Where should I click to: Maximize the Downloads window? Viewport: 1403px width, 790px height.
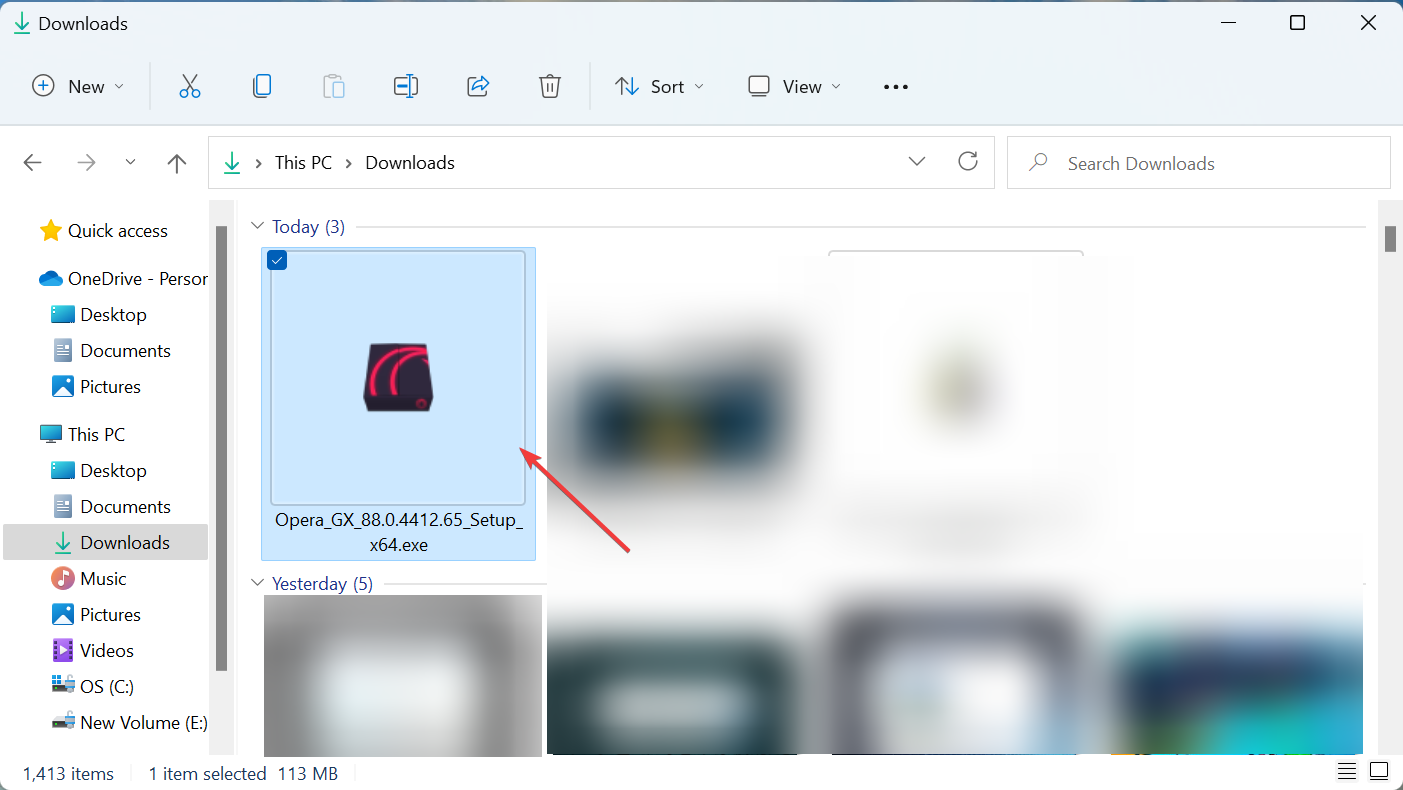1297,23
